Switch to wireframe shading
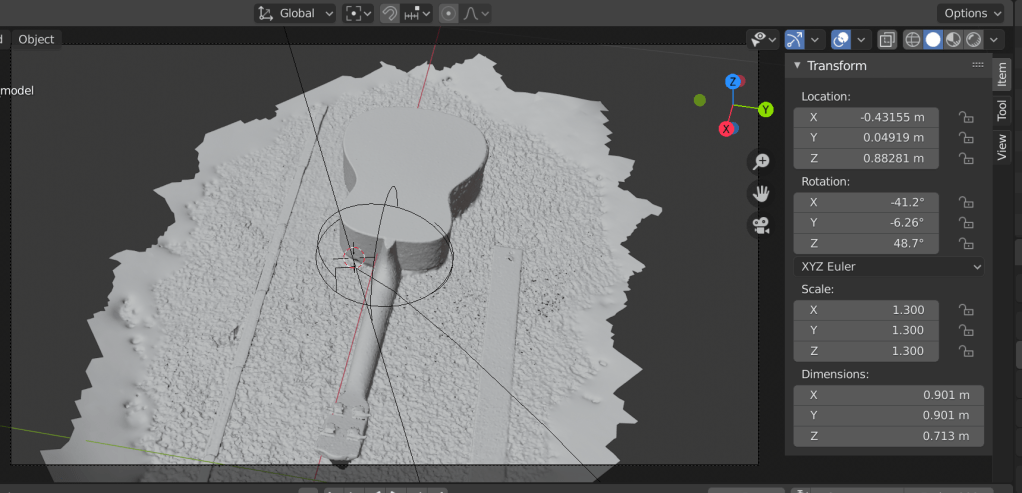This screenshot has width=1022, height=493. 912,39
